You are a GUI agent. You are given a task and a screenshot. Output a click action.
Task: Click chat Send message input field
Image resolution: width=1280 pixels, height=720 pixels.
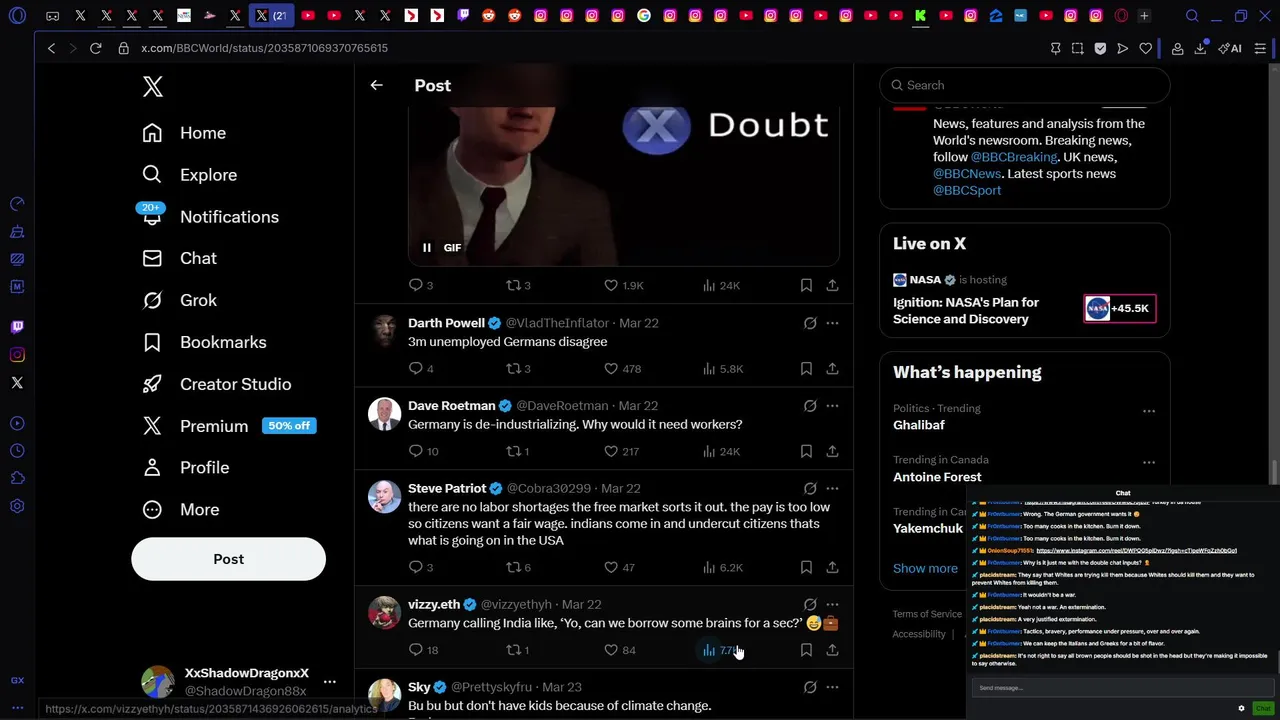[x=1122, y=688]
